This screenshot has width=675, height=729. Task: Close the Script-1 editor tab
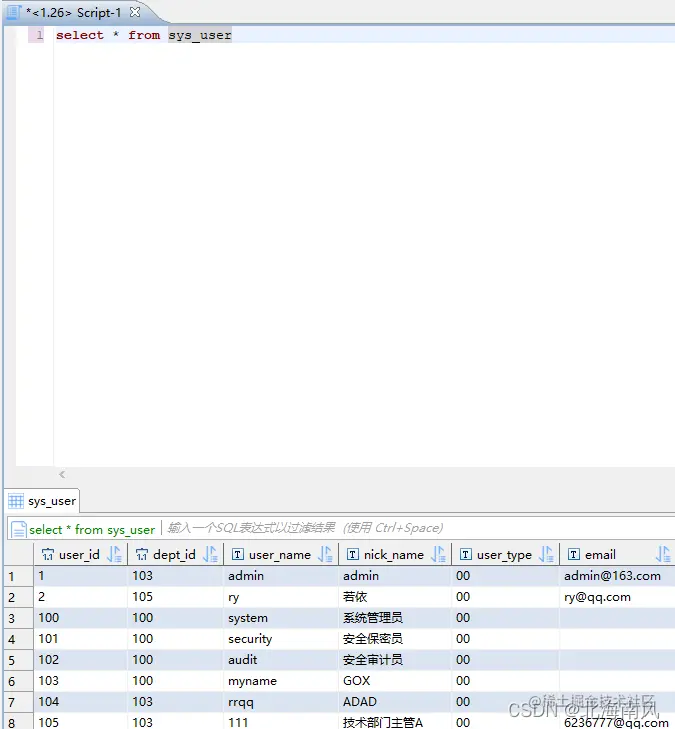(135, 12)
